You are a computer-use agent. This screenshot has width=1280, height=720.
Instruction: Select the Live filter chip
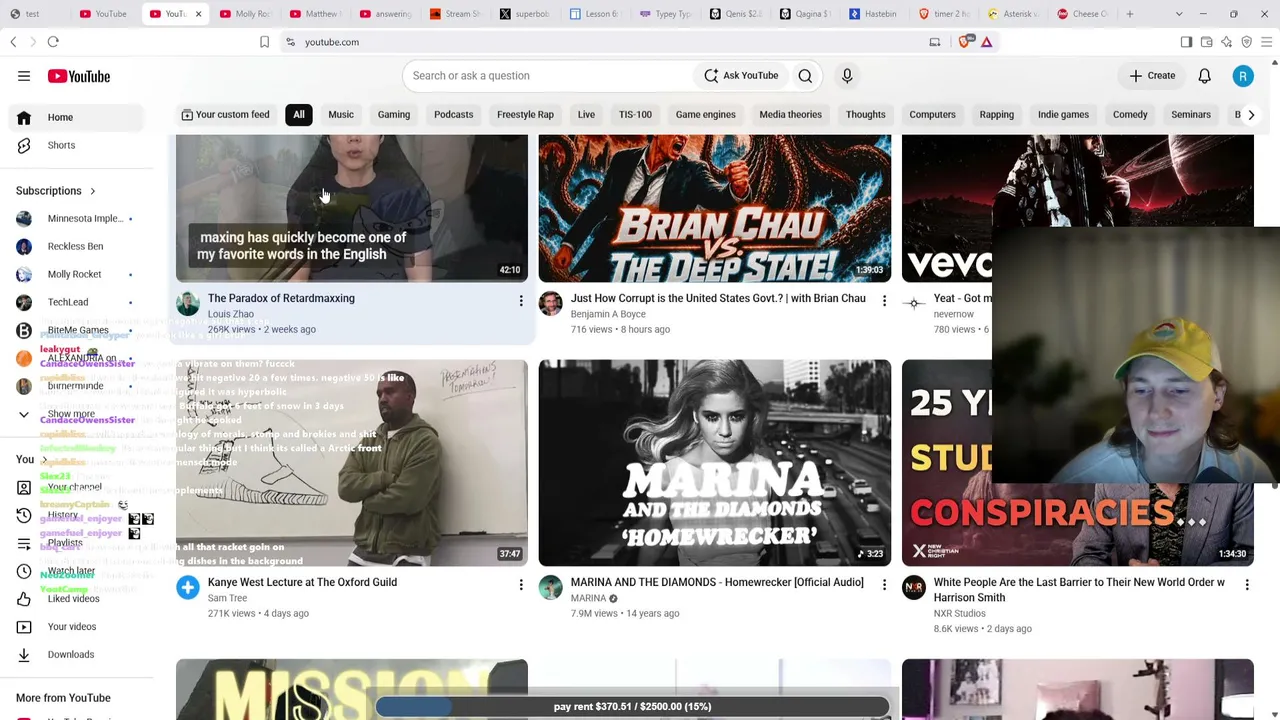[x=586, y=115]
